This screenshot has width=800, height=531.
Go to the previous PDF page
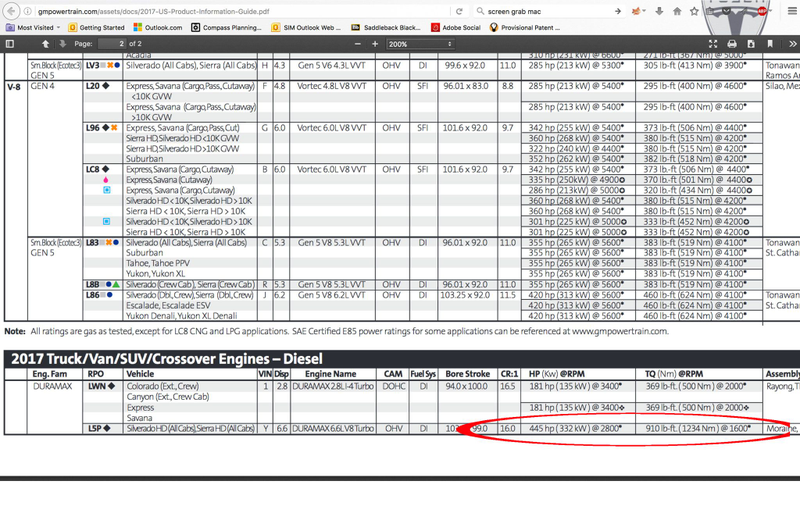(45, 44)
